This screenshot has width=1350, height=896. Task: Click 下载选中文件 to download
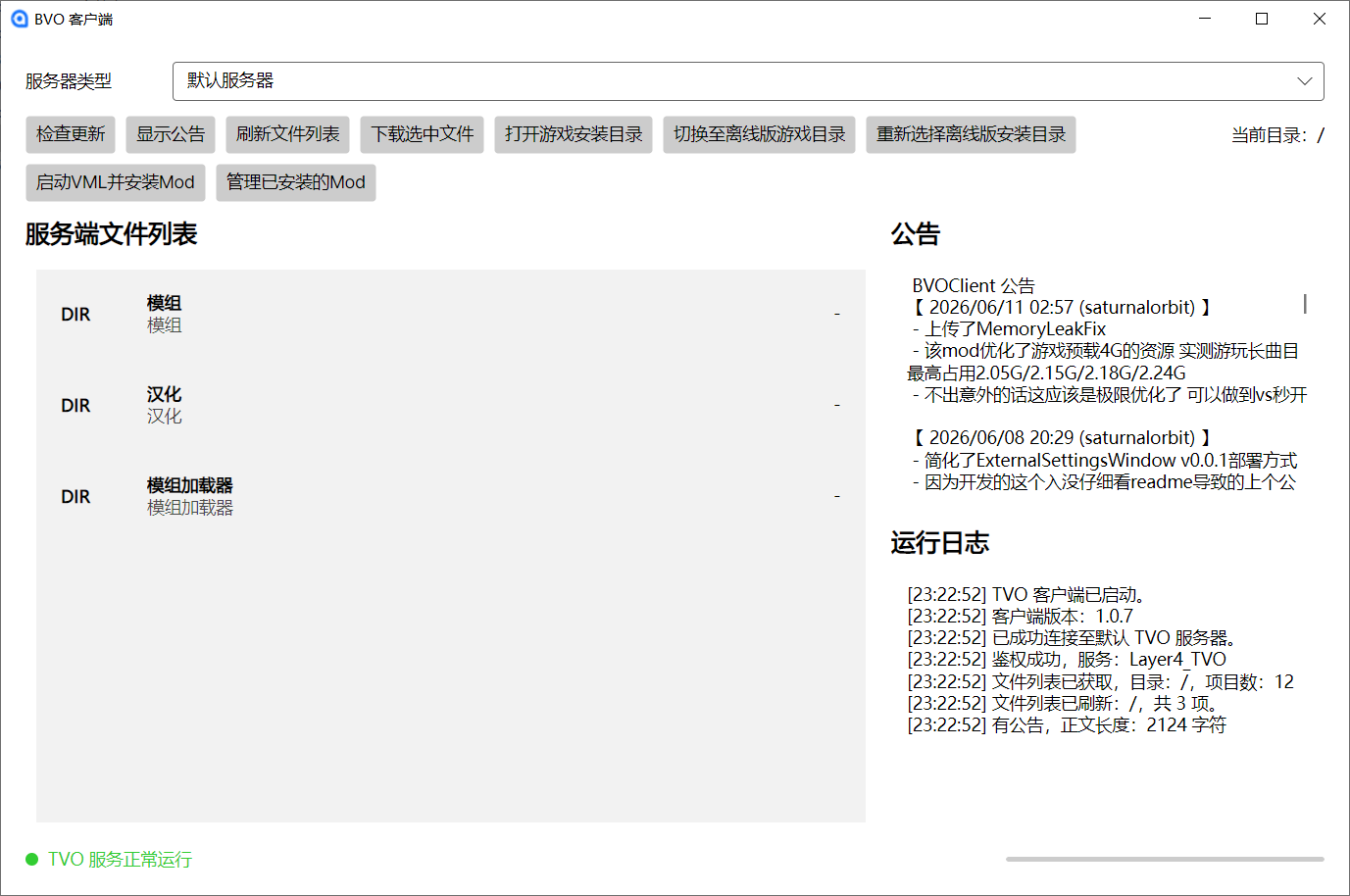422,134
